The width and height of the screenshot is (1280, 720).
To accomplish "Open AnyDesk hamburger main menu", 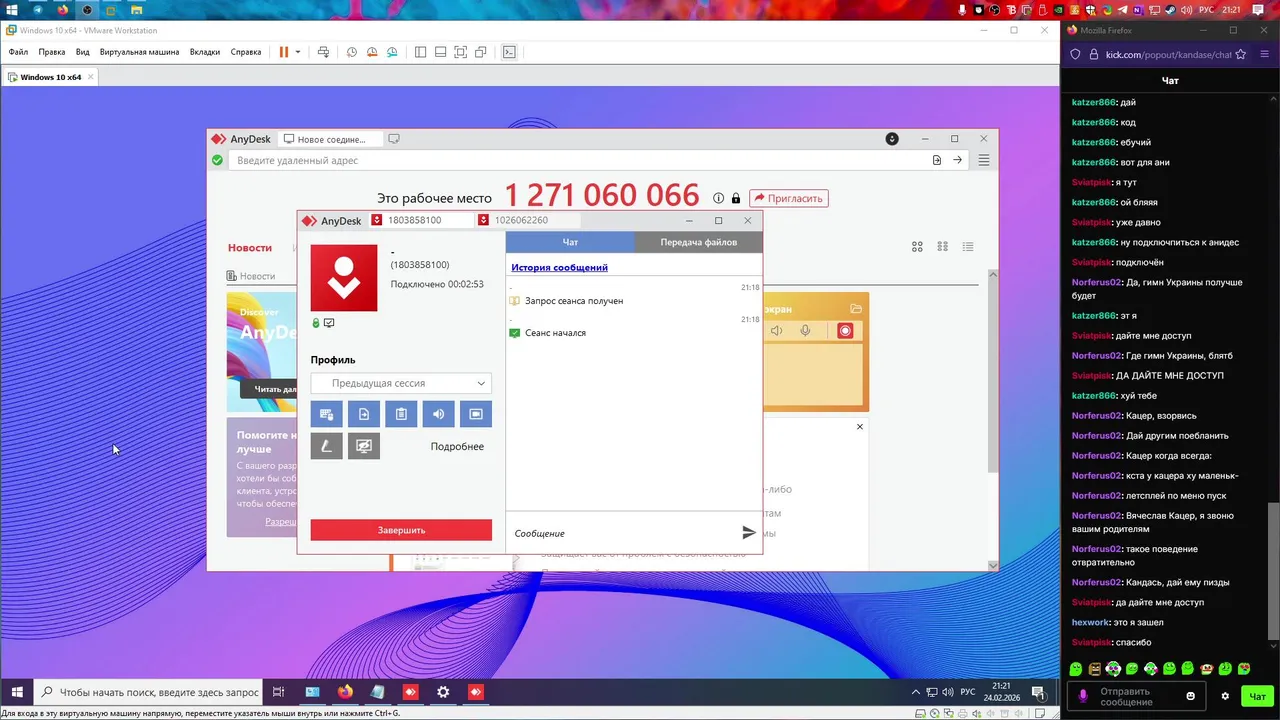I will pyautogui.click(x=984, y=160).
